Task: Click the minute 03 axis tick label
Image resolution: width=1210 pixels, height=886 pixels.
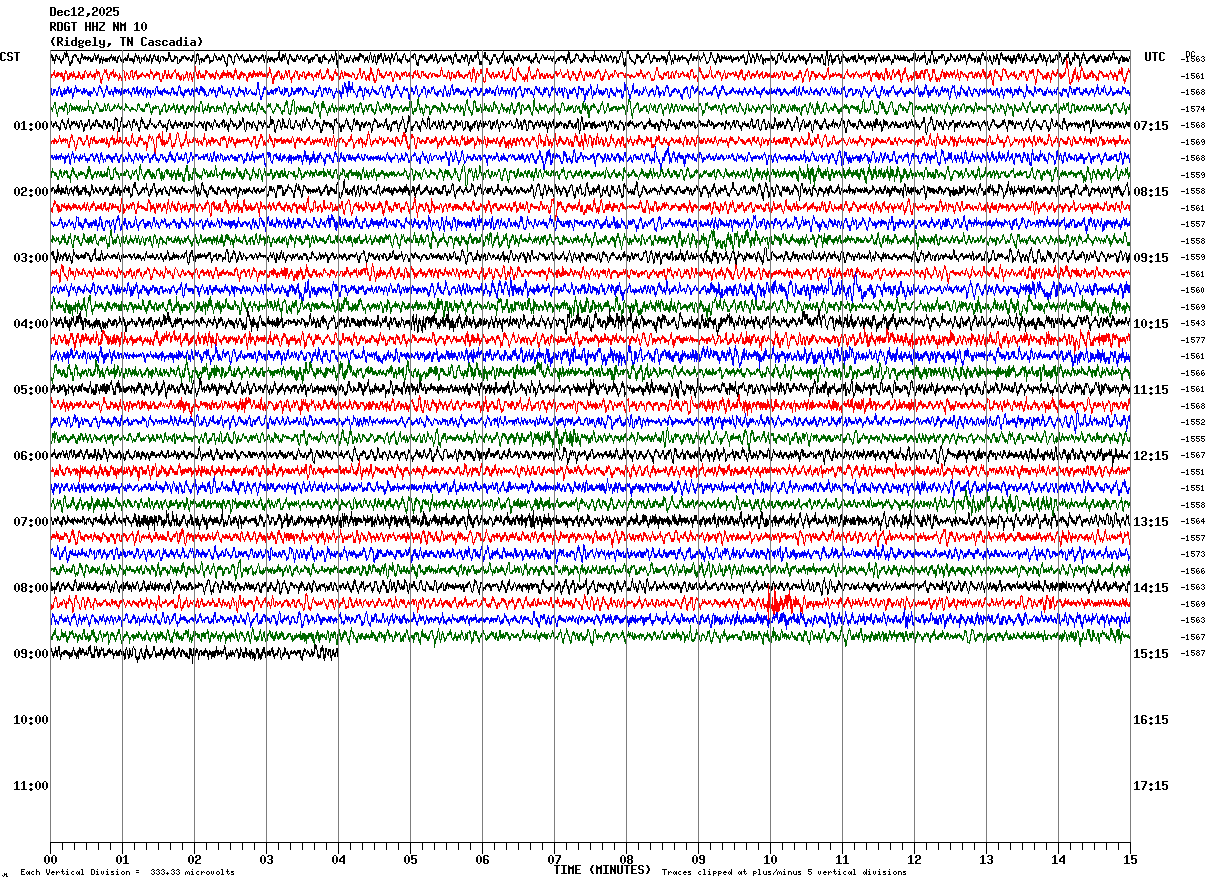Action: point(266,859)
